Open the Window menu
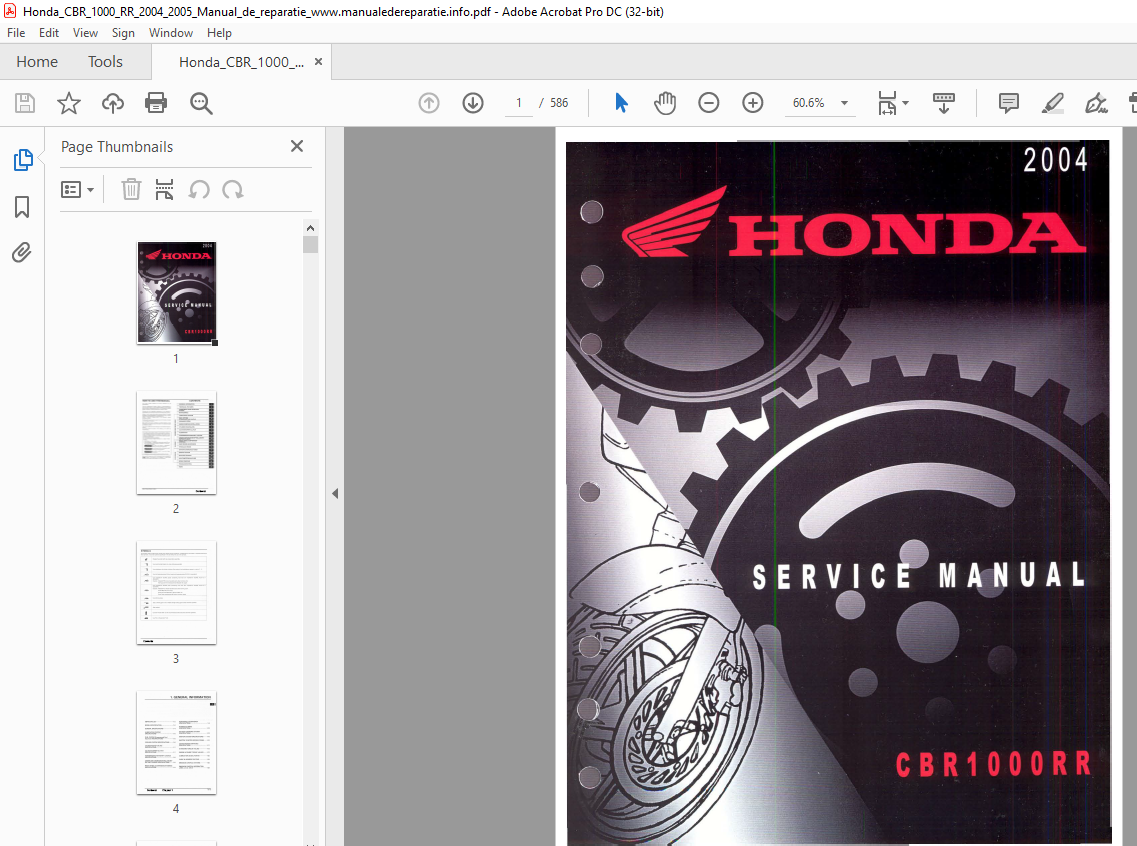Viewport: 1137px width, 846px height. [171, 33]
